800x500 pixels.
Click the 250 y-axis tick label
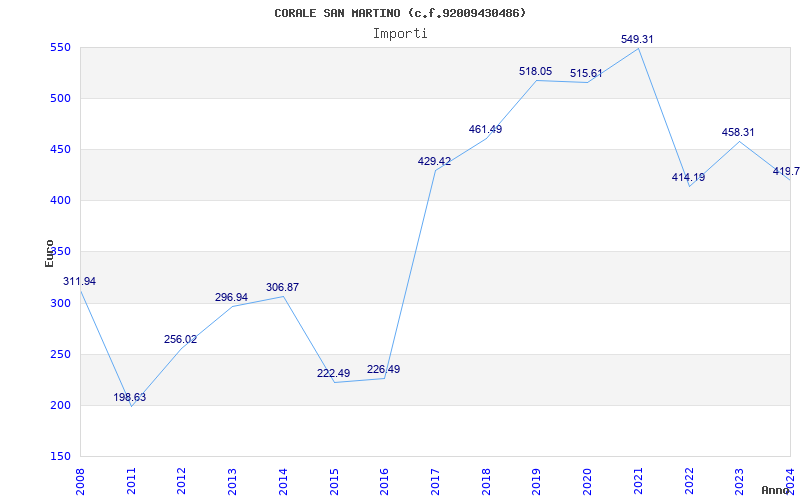[x=60, y=355]
